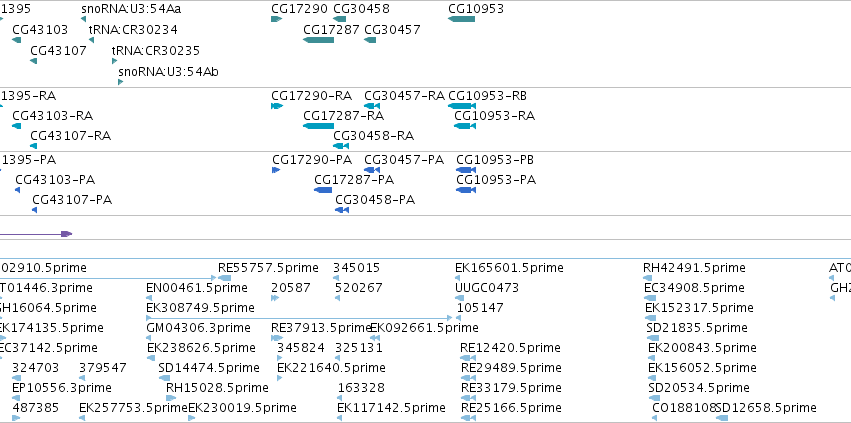Click the snoRNA:U3:54Aa label

[131, 9]
